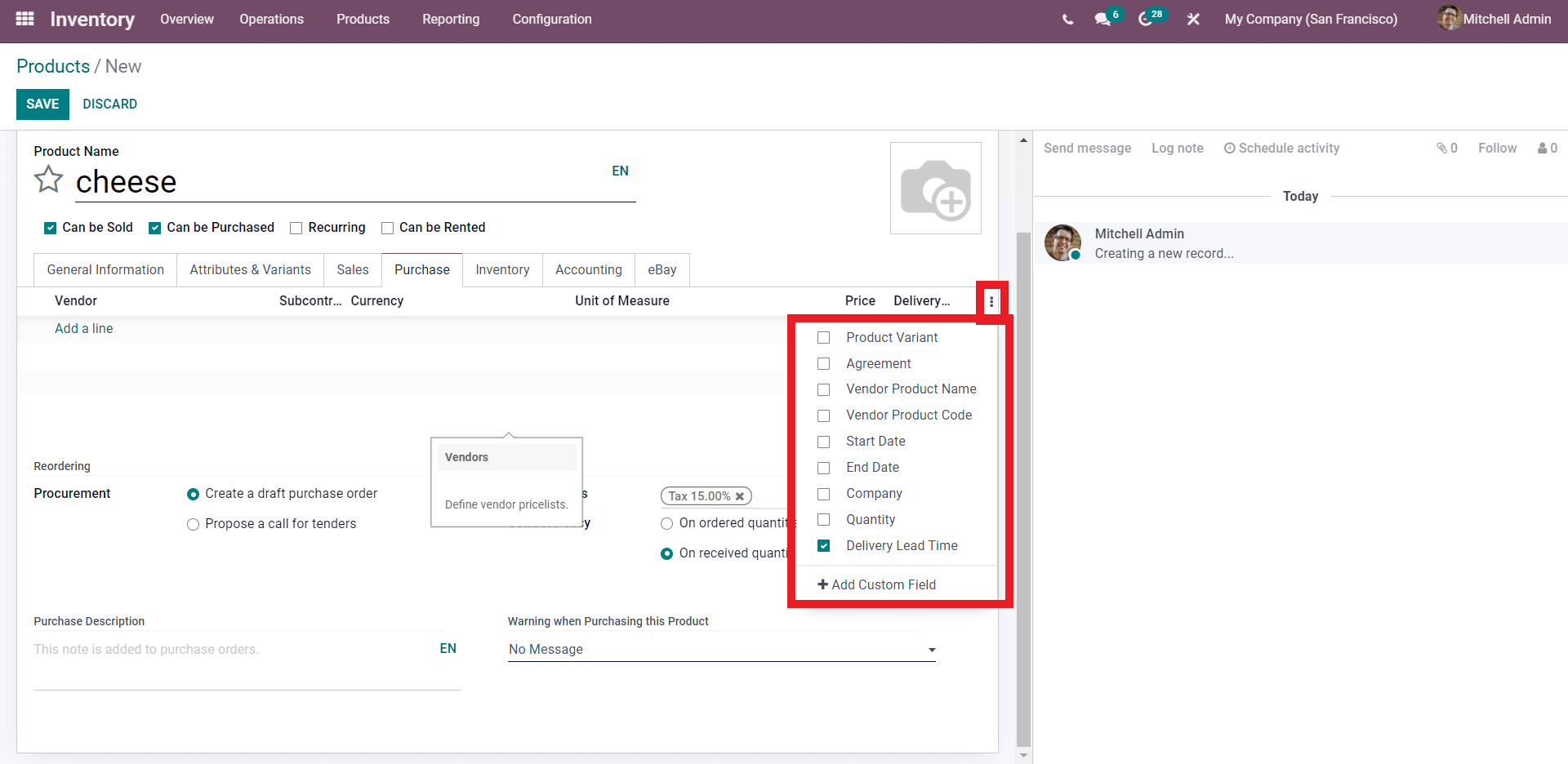Switch to the Sales tab
The image size is (1568, 764).
coord(353,269)
